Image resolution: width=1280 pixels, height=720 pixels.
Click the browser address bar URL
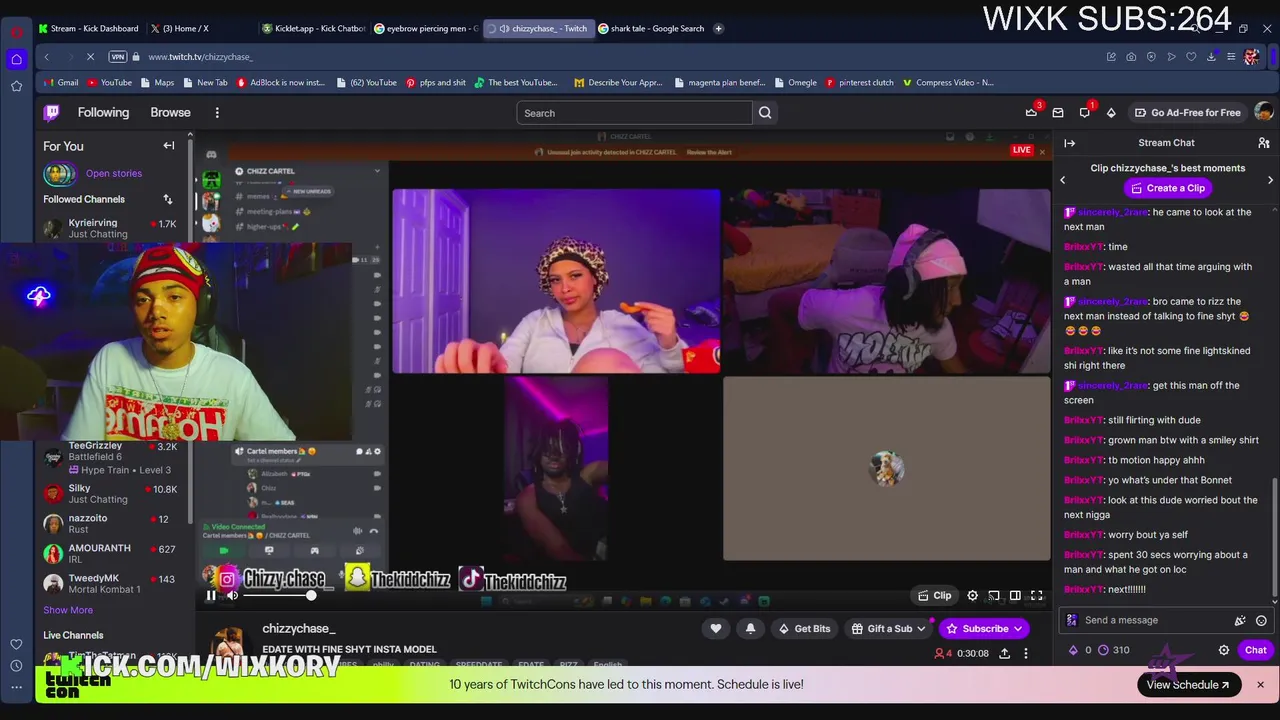pos(200,57)
